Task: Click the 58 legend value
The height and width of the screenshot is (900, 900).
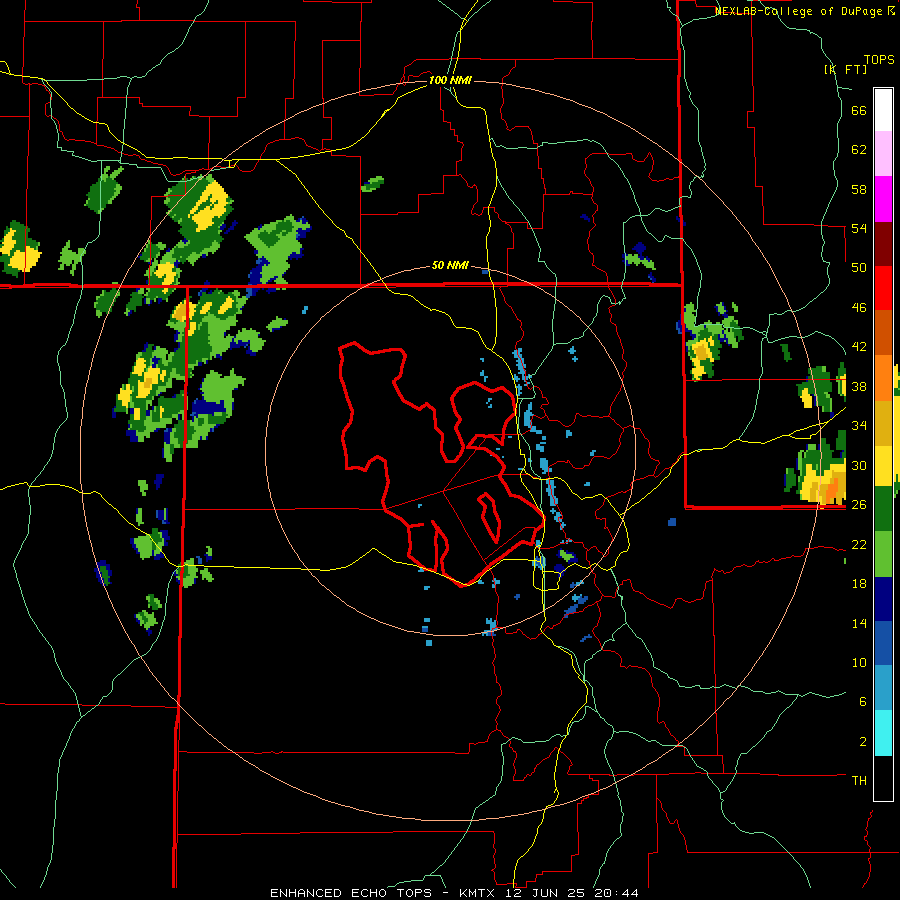Action: (x=859, y=189)
